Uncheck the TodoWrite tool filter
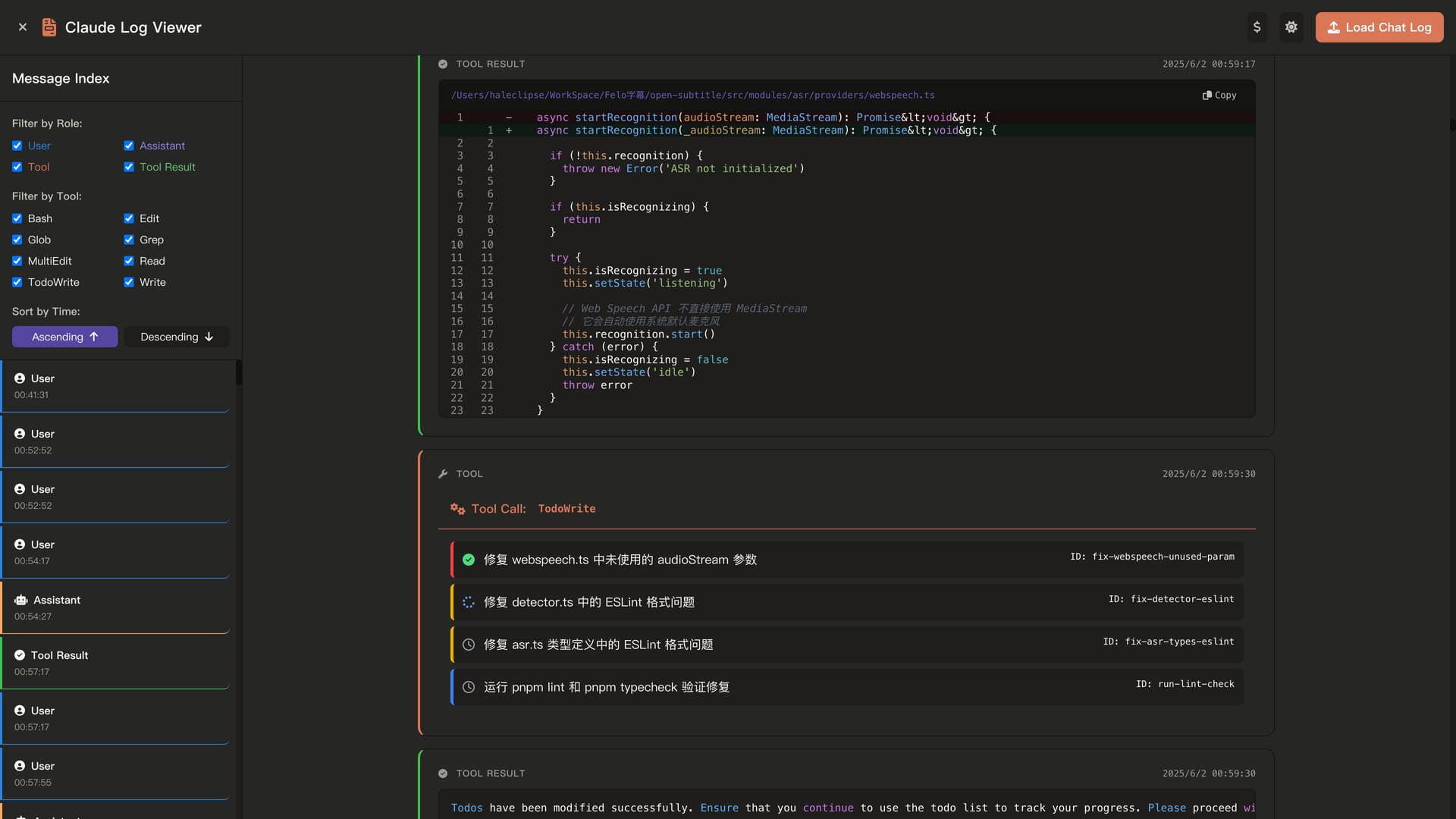 tap(17, 282)
